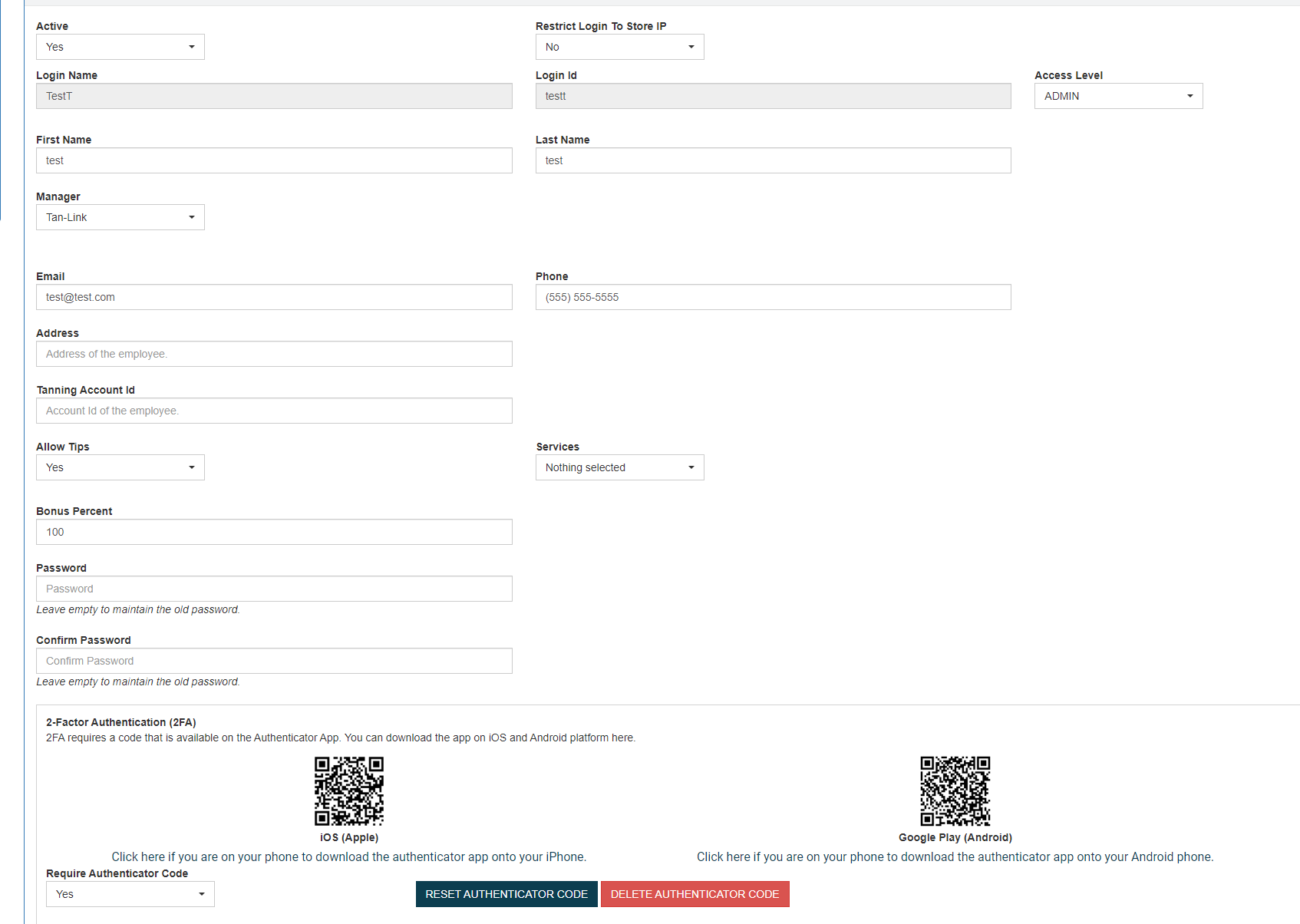The image size is (1300, 924).
Task: Click the Delete Authenticator Code button
Action: pos(695,894)
